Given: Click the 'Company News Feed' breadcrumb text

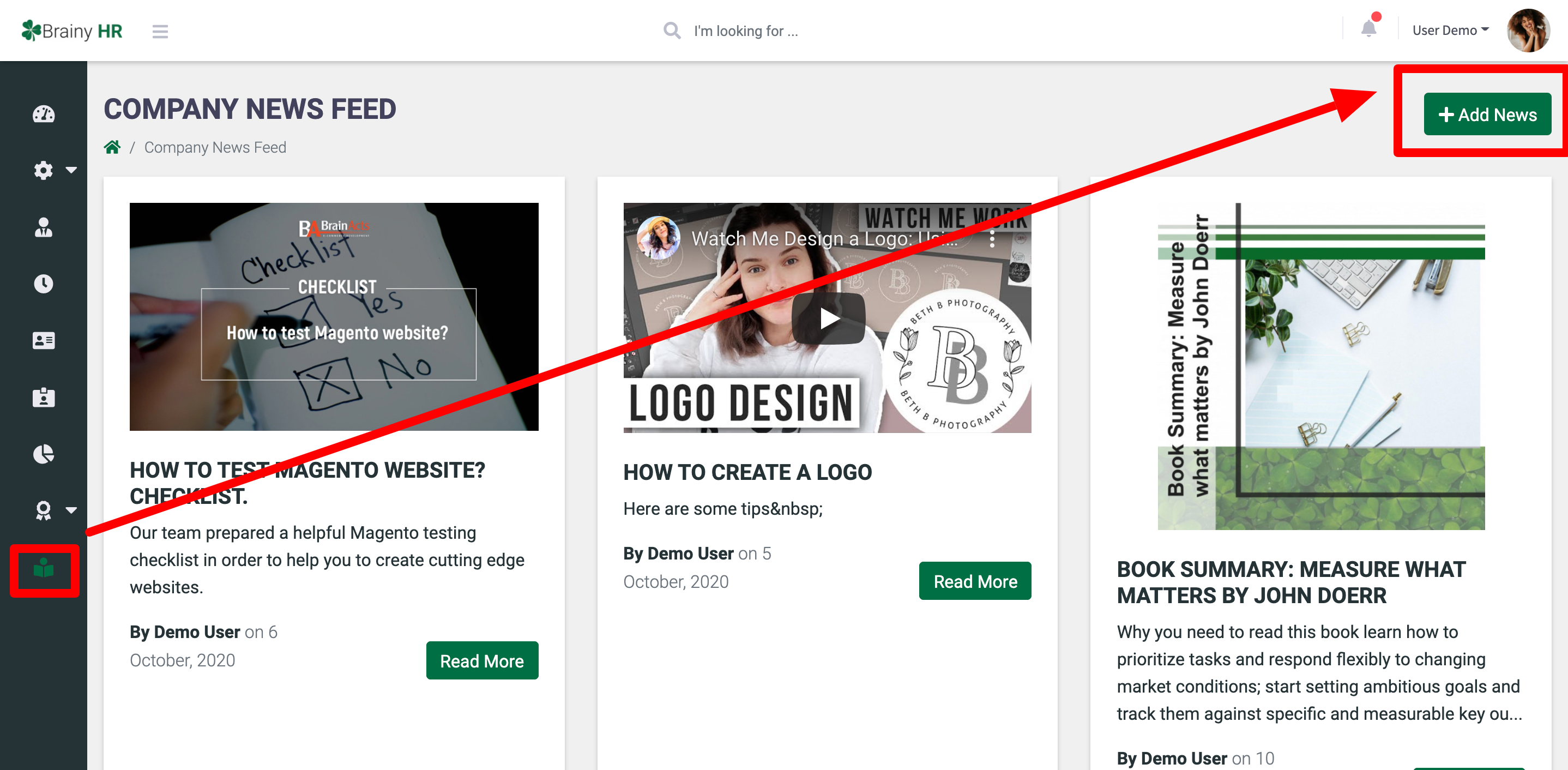Looking at the screenshot, I should pos(215,147).
